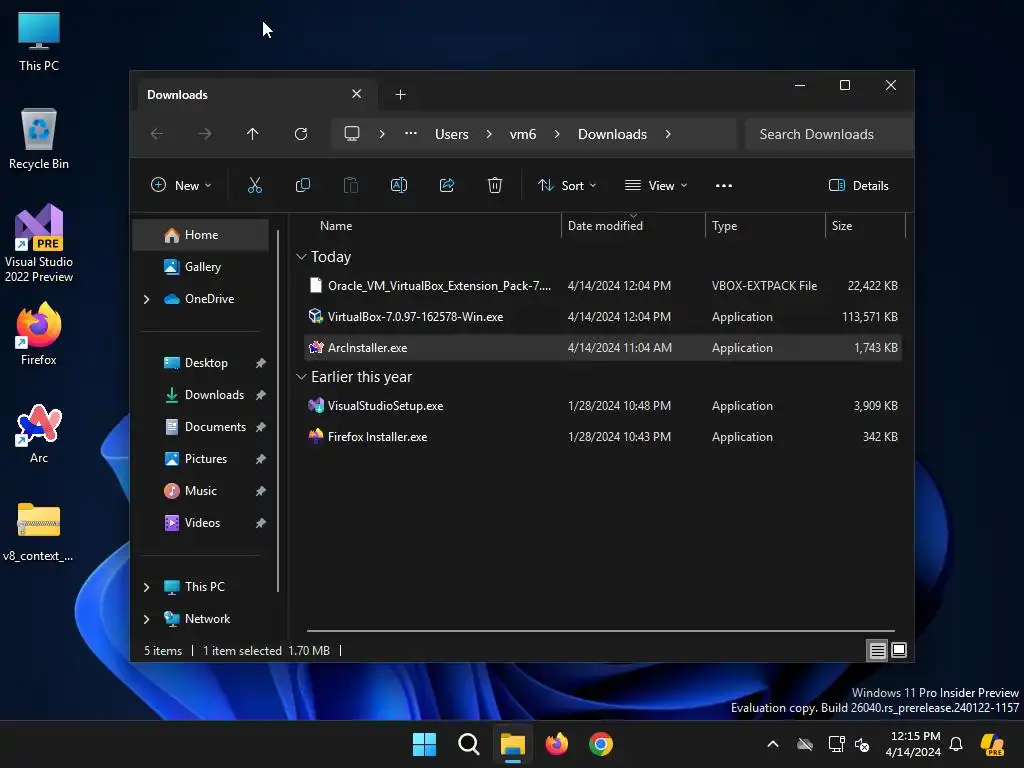Open Videos quick access folder
This screenshot has height=768, width=1024.
pos(200,522)
